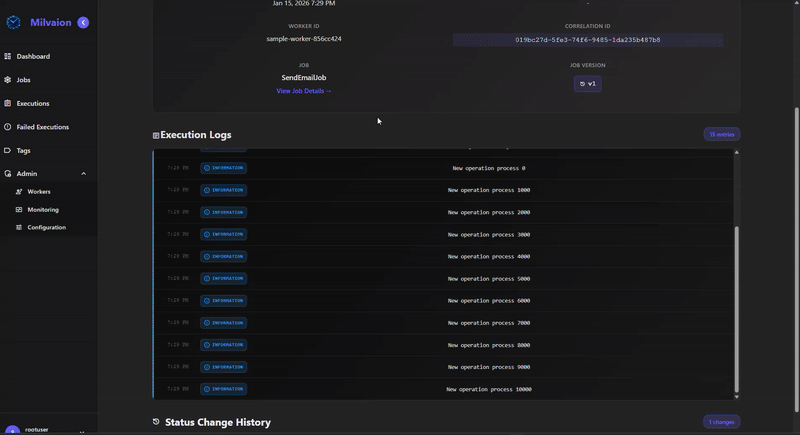
Task: Click the Execution Logs header icon
Action: coord(156,135)
